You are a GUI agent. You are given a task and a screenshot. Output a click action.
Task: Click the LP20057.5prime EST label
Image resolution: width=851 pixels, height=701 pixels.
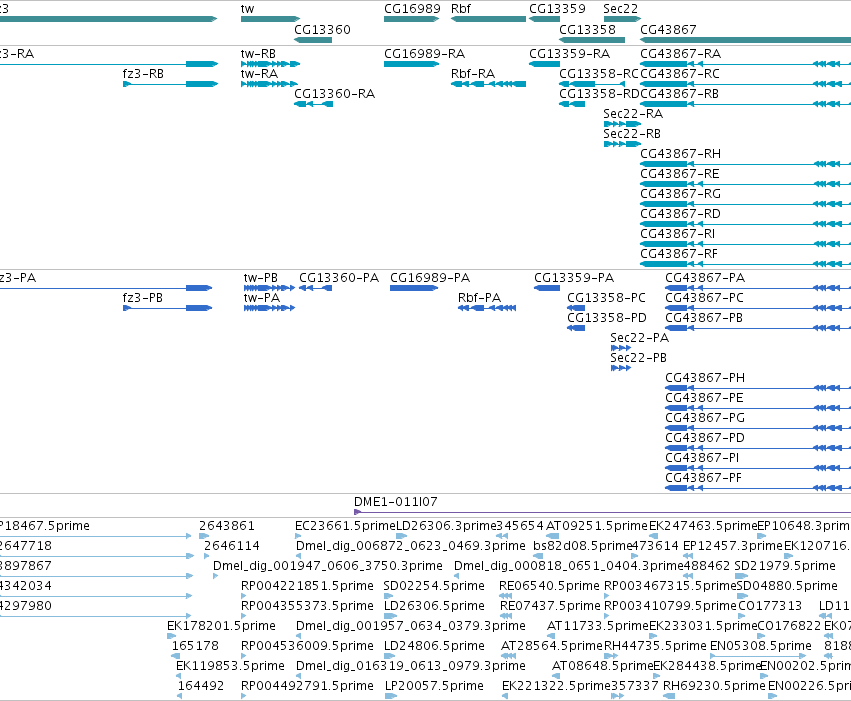pyautogui.click(x=434, y=686)
